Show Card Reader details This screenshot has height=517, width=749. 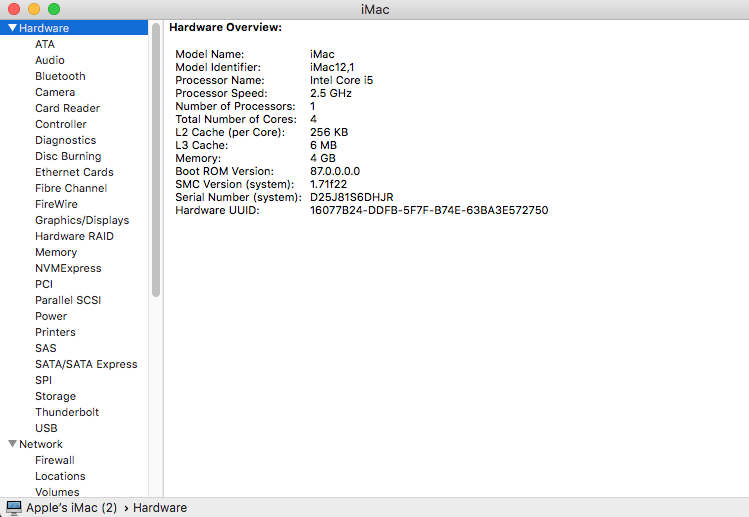pyautogui.click(x=67, y=108)
